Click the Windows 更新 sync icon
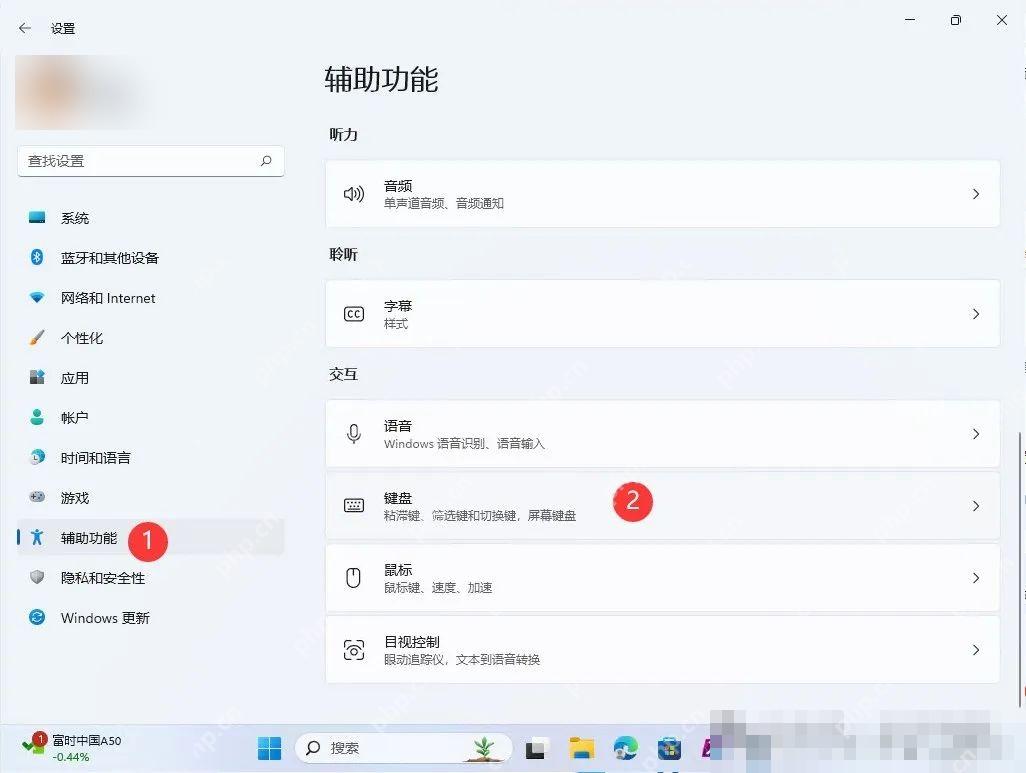1026x773 pixels. 37,617
